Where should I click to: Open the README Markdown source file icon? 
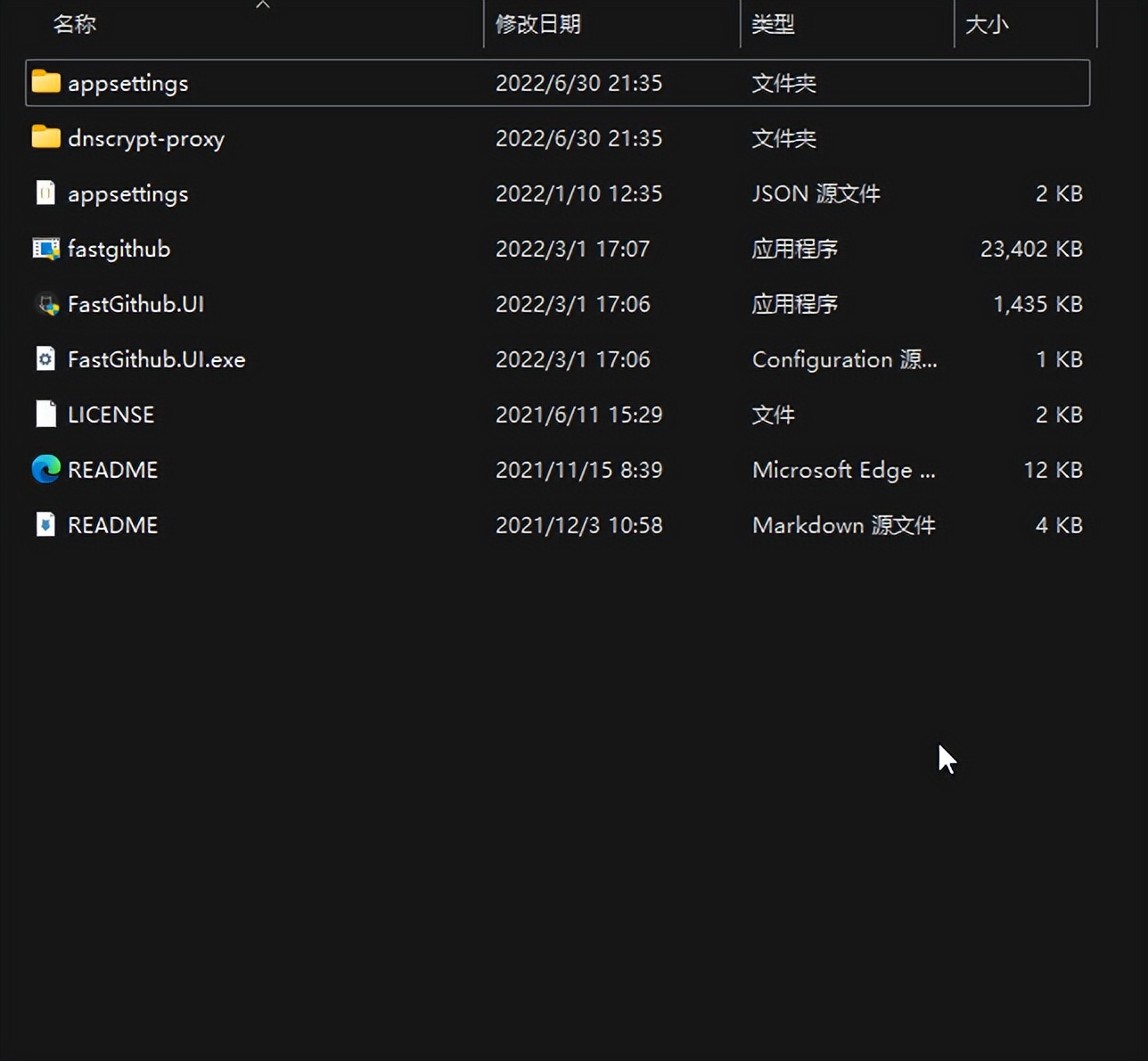coord(45,525)
